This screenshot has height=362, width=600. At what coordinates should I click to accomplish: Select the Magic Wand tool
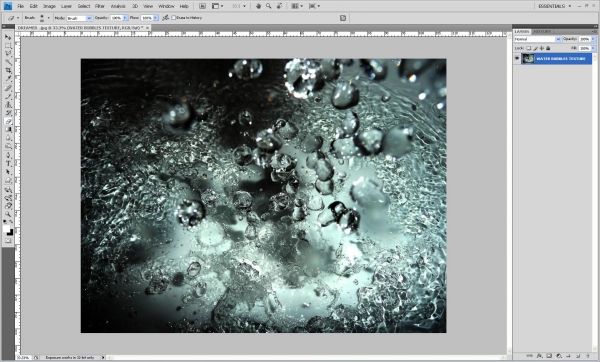tap(8, 62)
